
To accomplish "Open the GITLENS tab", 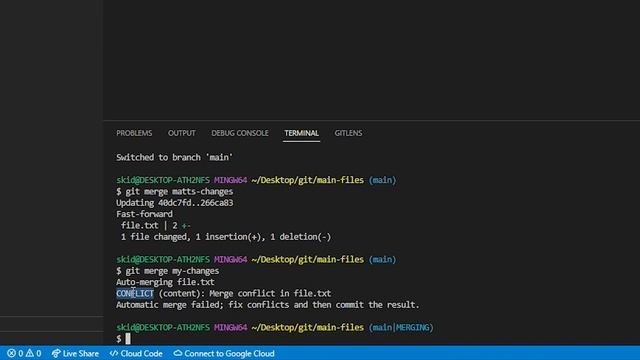I will coord(348,133).
